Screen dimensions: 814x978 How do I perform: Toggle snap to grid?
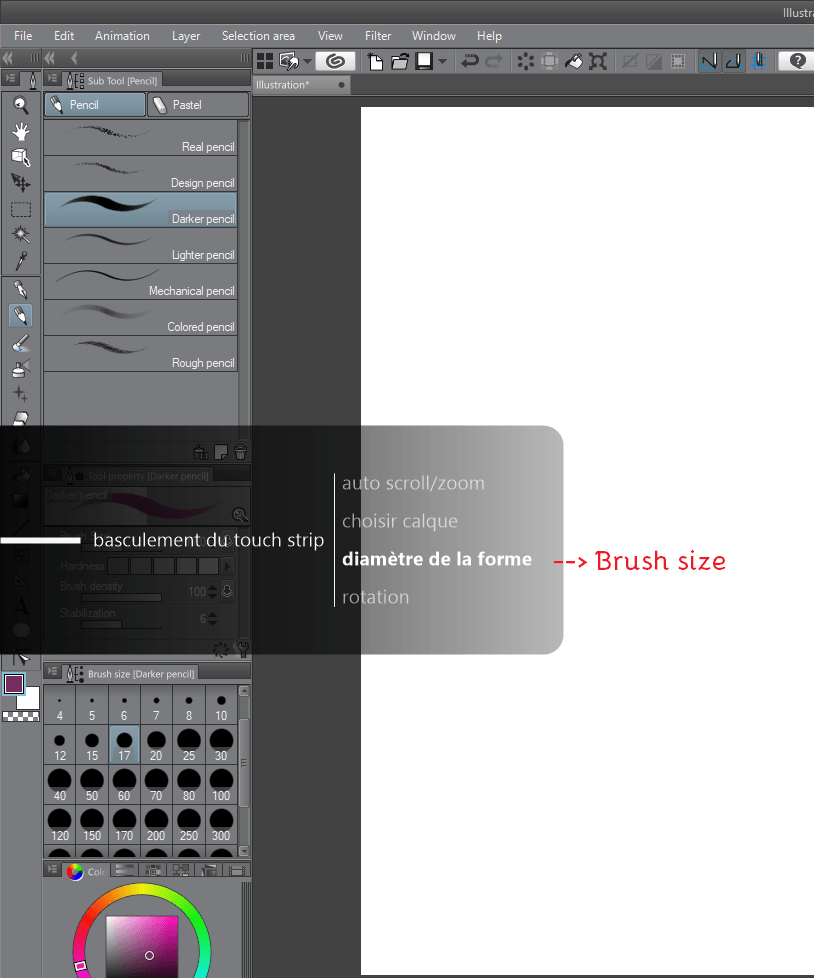[x=758, y=61]
